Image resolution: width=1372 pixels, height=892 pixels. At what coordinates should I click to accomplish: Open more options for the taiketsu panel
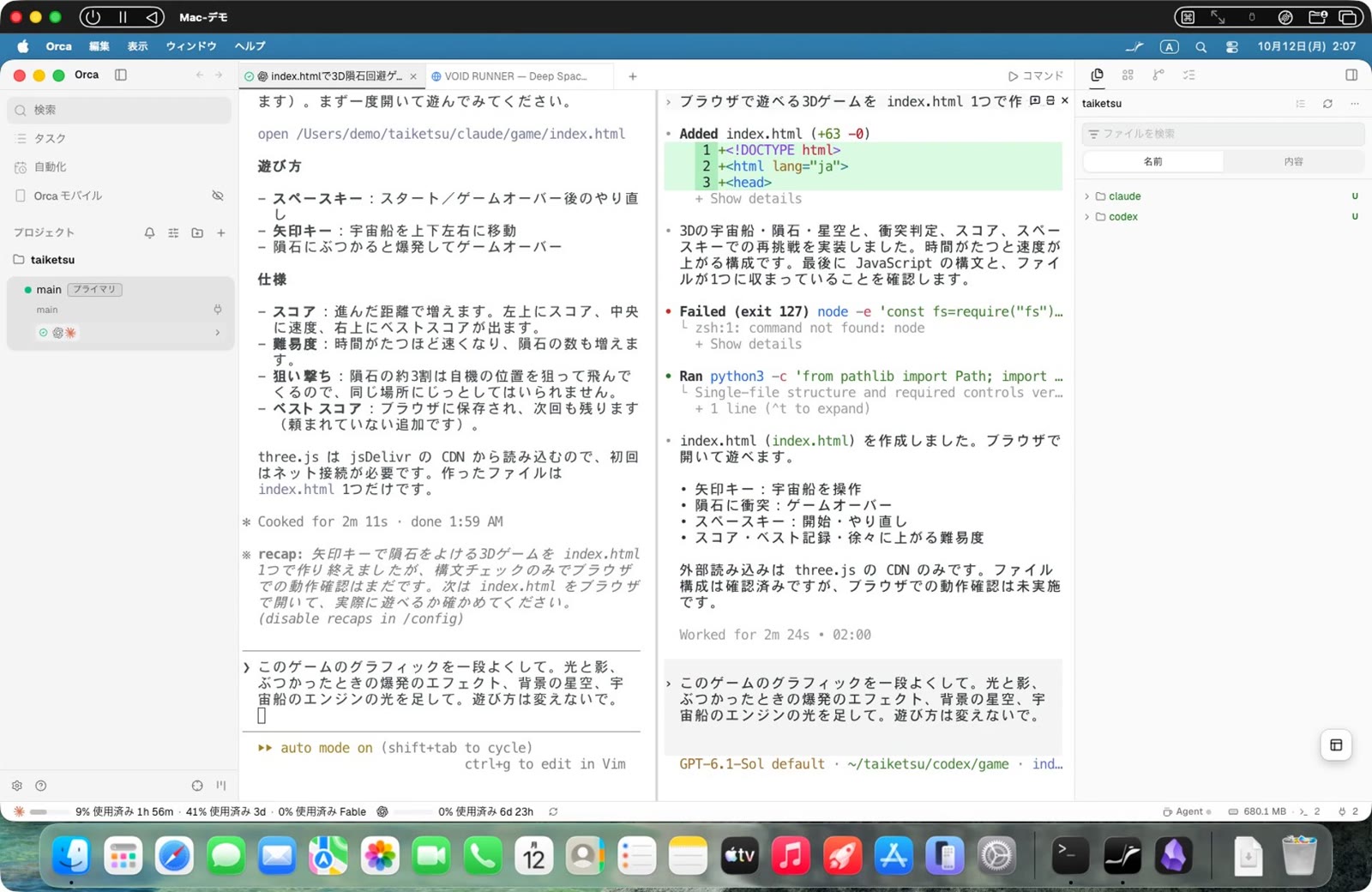[x=1355, y=104]
